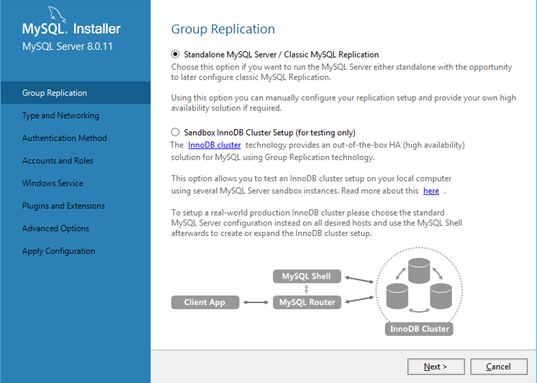Click the MySQL dolphin logo

coord(57,14)
